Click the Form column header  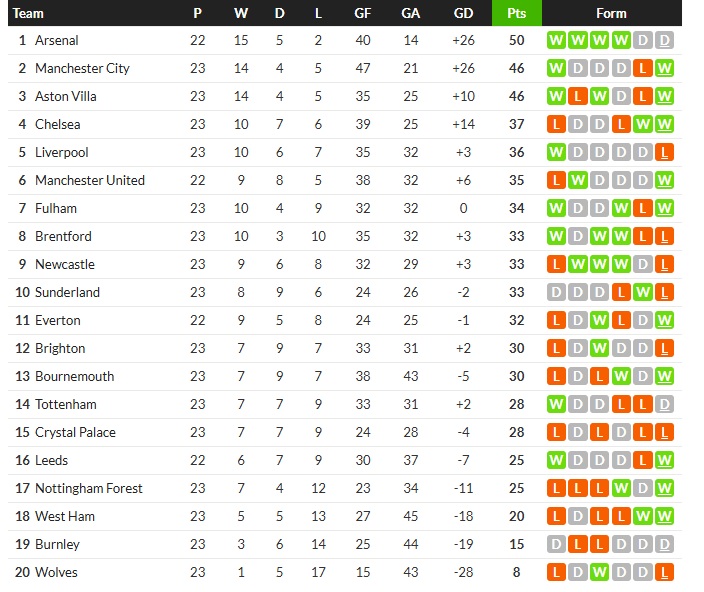click(x=611, y=13)
